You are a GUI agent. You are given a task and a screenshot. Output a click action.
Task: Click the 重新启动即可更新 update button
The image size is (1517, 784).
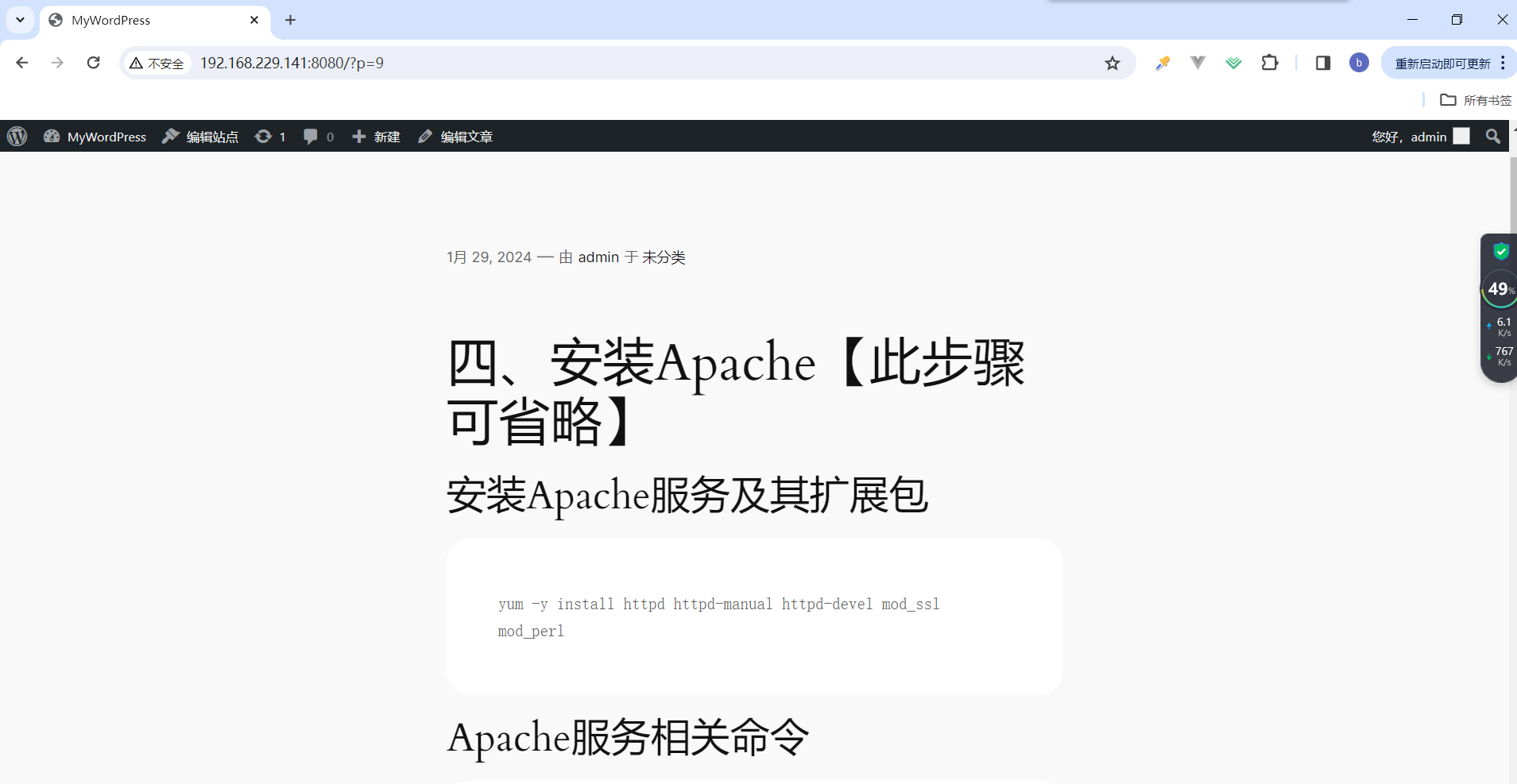tap(1442, 63)
